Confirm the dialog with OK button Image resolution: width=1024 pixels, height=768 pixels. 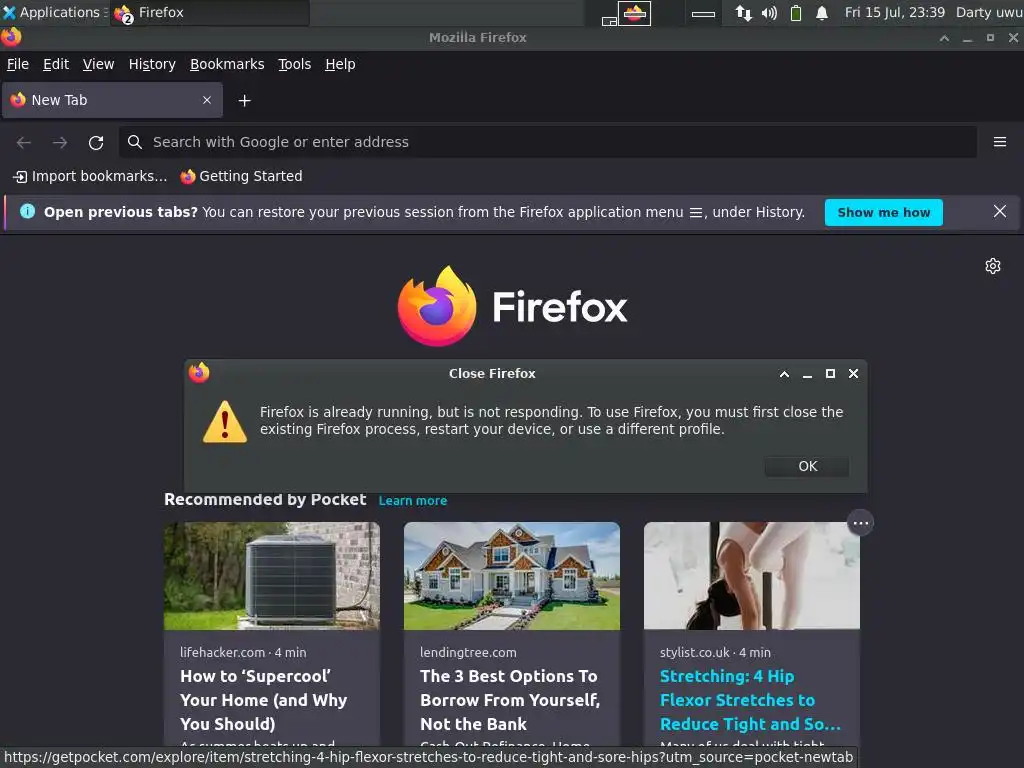(807, 466)
